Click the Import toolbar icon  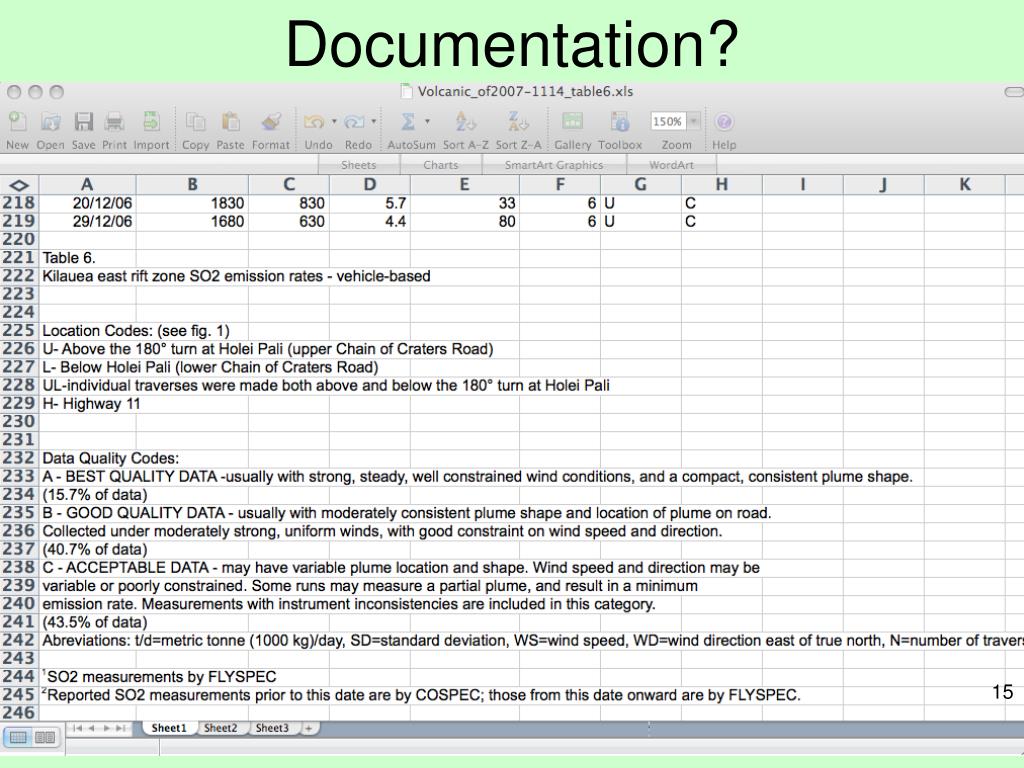pyautogui.click(x=152, y=121)
